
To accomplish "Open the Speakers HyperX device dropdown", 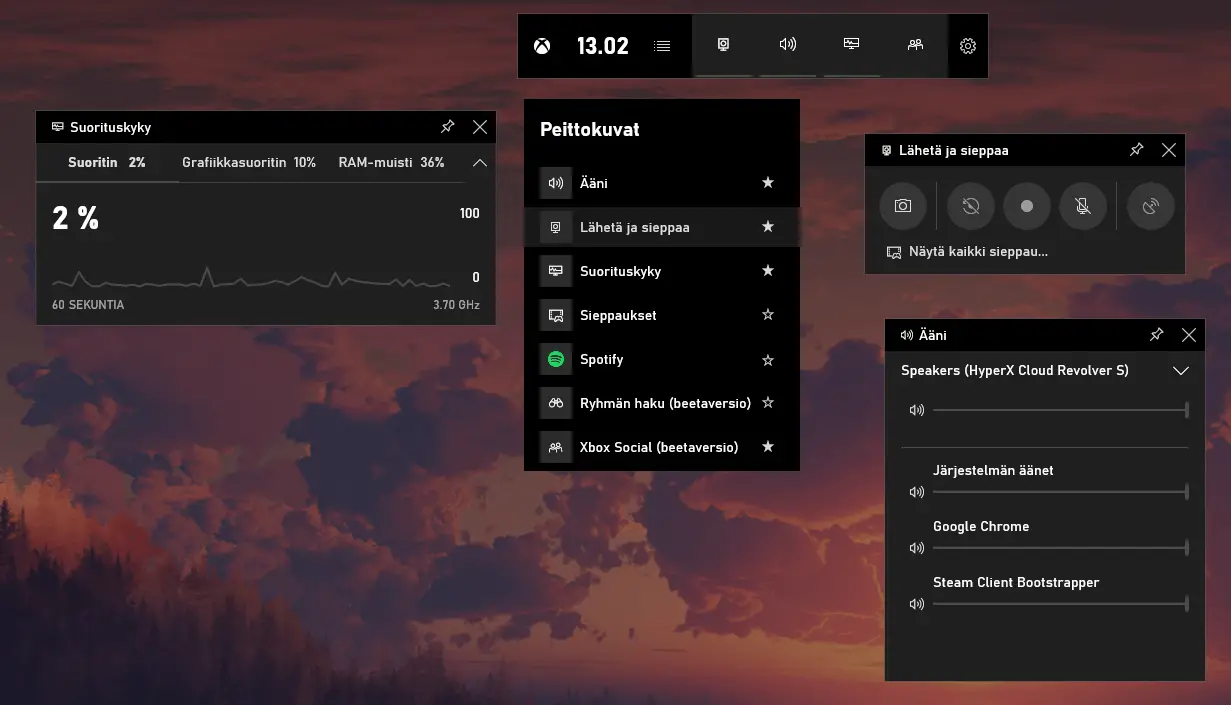I will [1181, 370].
